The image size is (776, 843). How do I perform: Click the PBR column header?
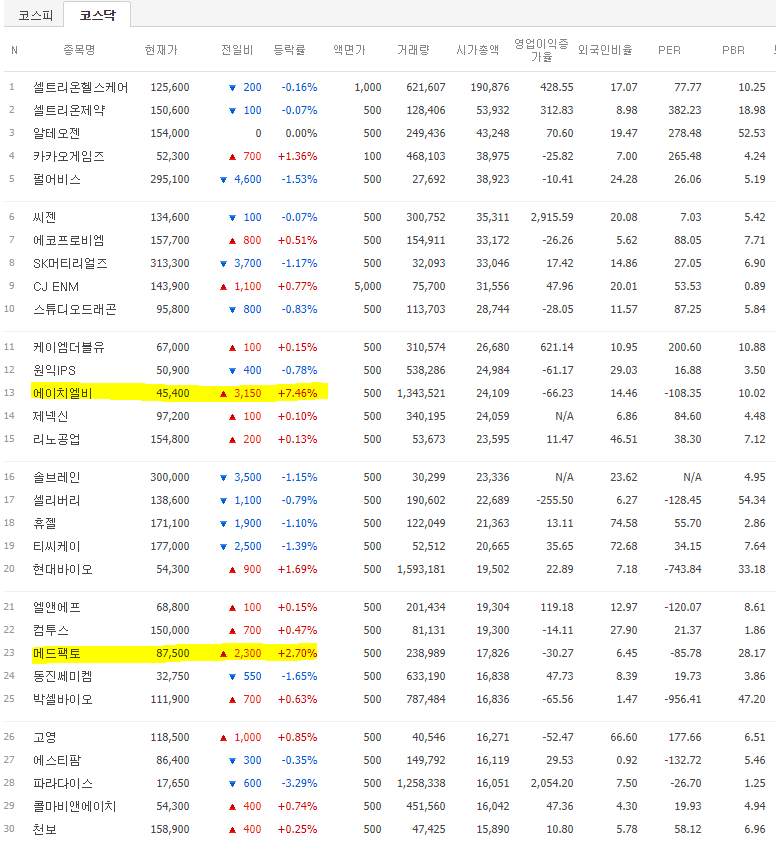click(734, 50)
